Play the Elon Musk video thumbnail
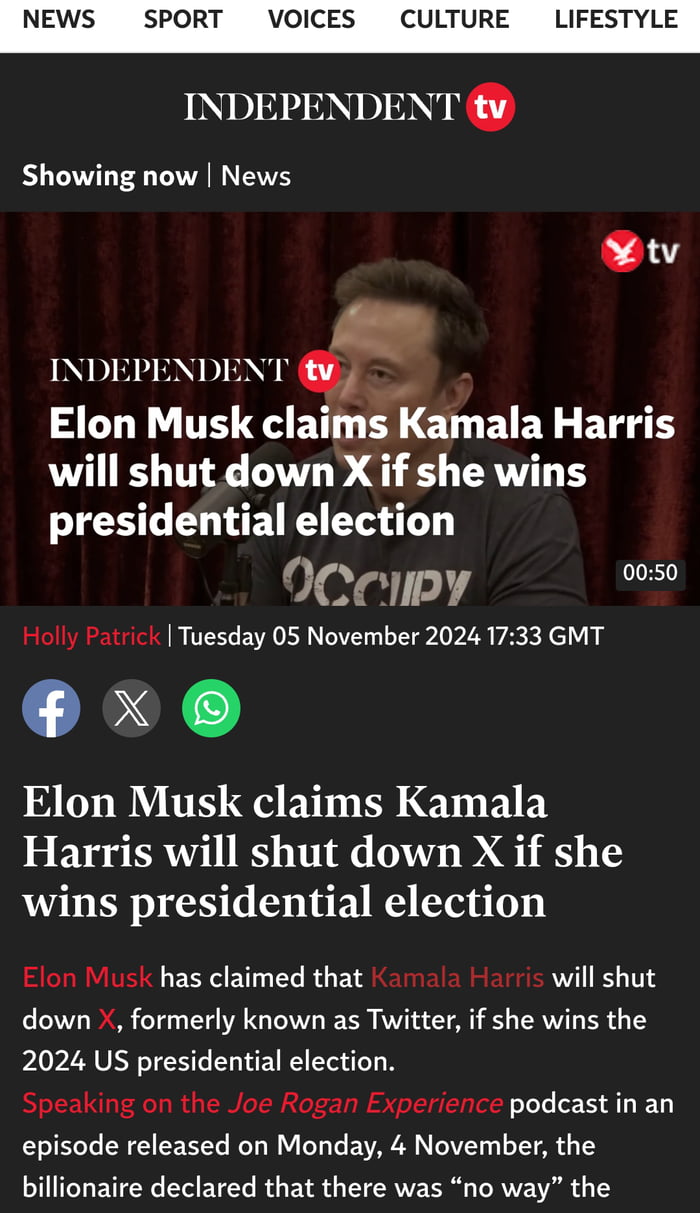Viewport: 700px width, 1213px height. [x=350, y=408]
